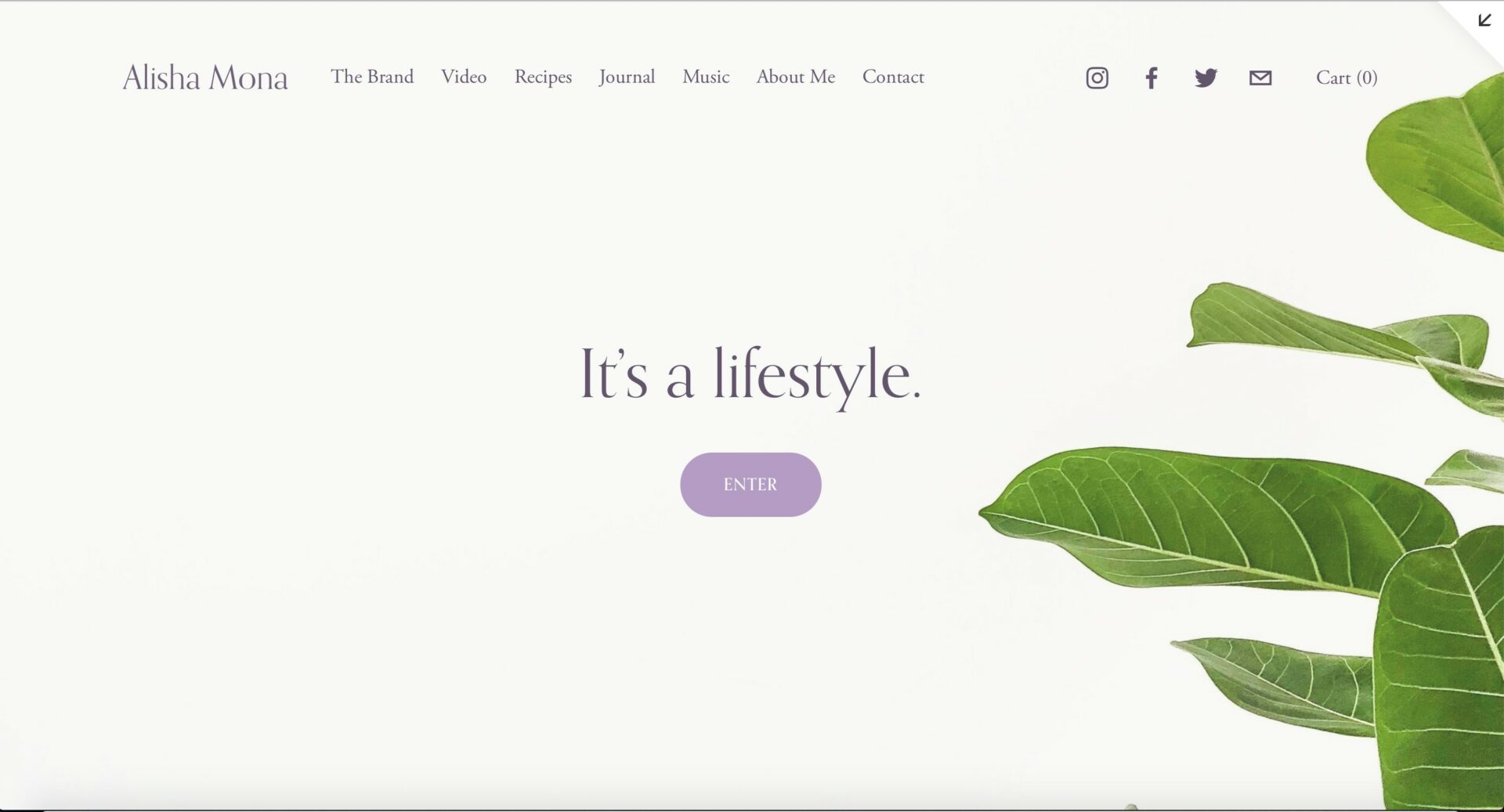Viewport: 1504px width, 812px height.
Task: Open the Twitter bird icon
Action: click(1206, 78)
